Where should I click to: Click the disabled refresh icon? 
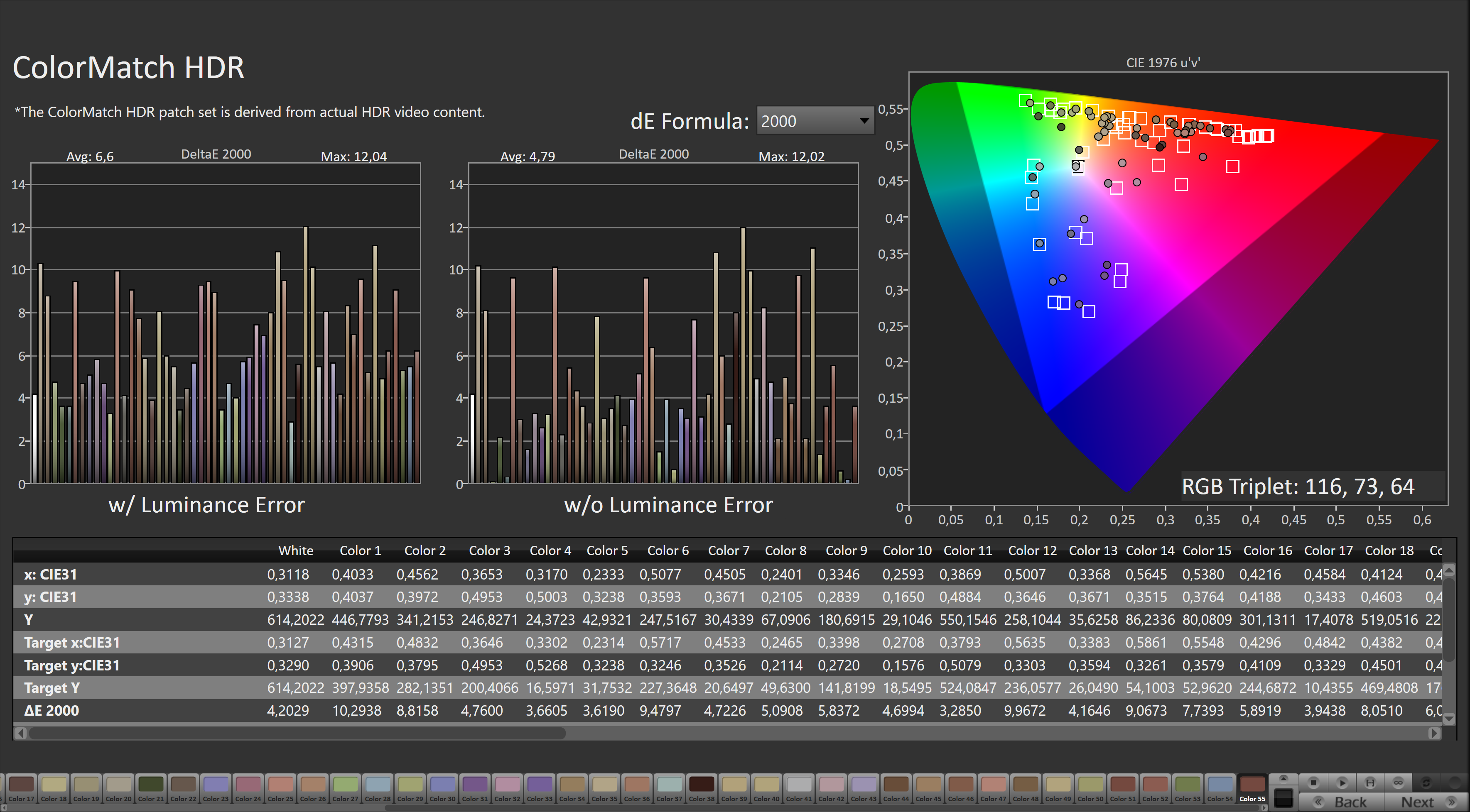pyautogui.click(x=1426, y=783)
